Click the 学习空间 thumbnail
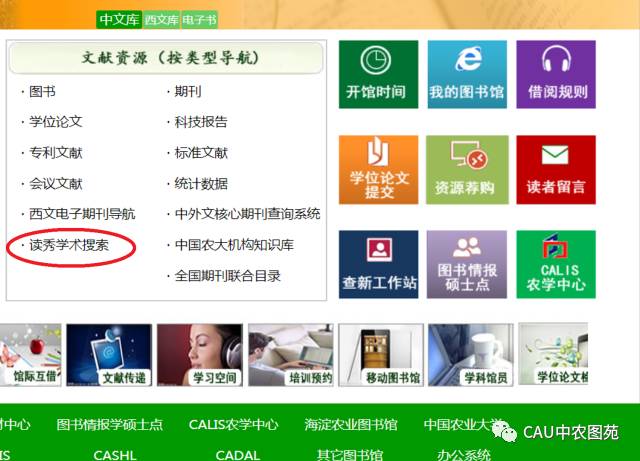 pyautogui.click(x=200, y=355)
